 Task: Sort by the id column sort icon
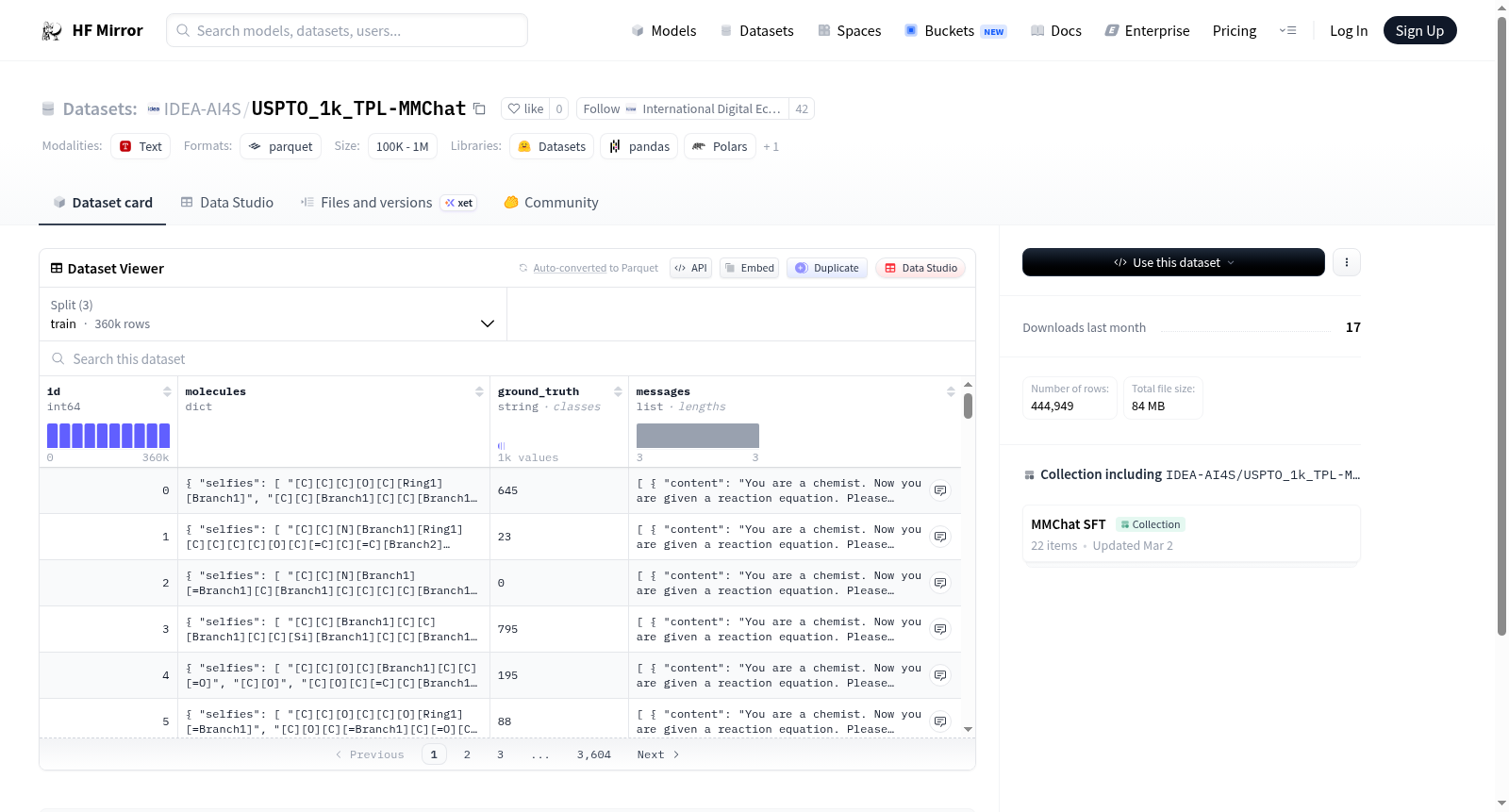tap(167, 391)
